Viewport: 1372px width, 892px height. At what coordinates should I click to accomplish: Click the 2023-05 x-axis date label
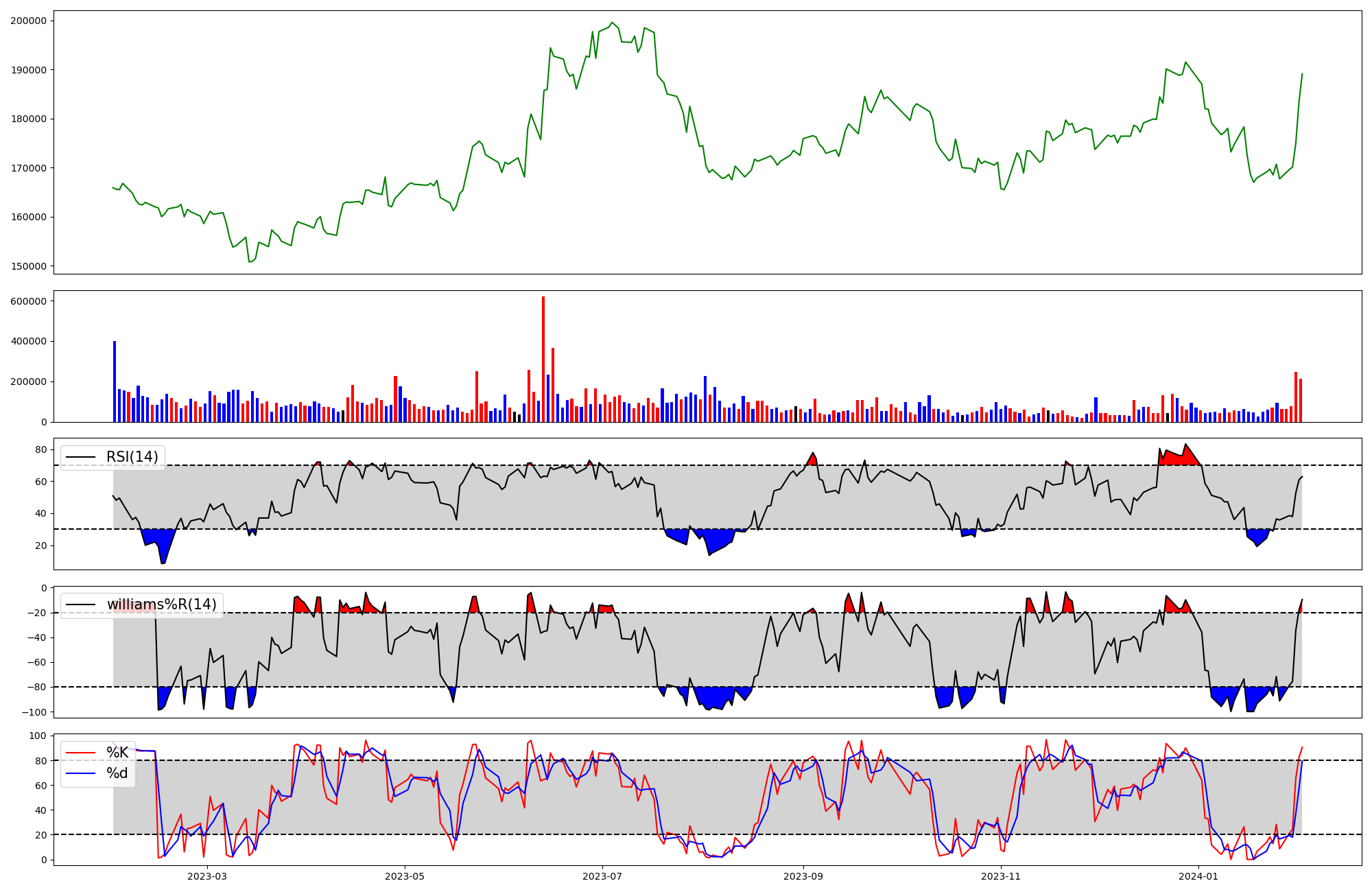coord(405,876)
